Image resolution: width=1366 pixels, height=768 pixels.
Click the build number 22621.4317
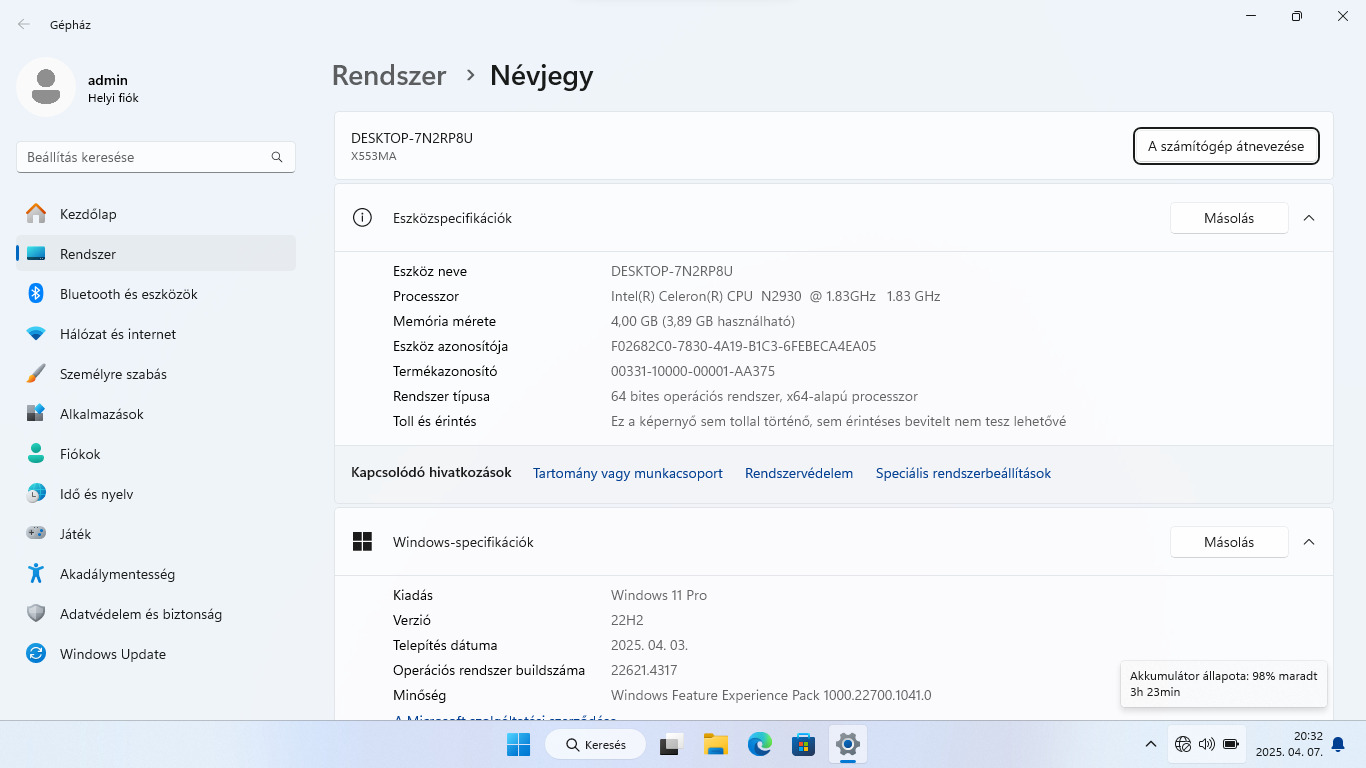[x=644, y=670]
